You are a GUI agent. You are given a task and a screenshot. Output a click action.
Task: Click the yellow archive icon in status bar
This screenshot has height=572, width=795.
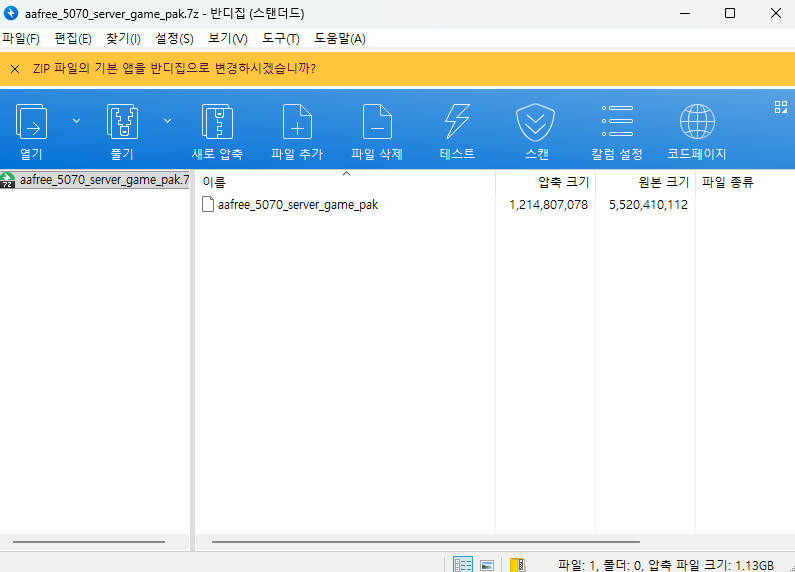point(518,564)
